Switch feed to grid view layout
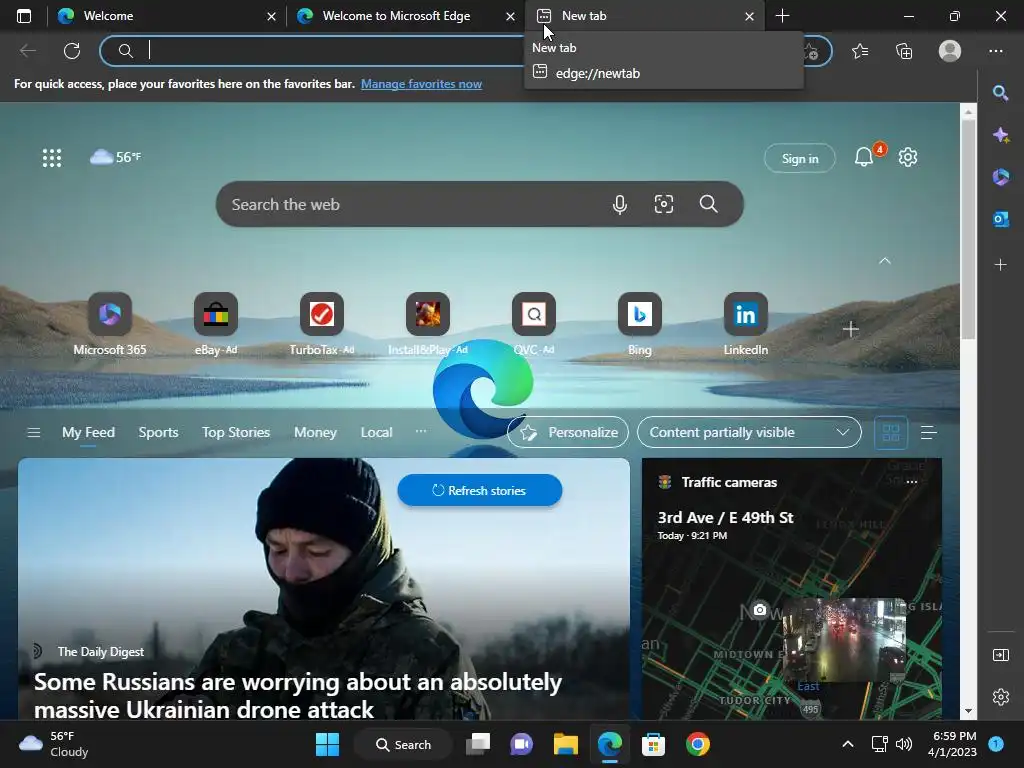 (x=891, y=432)
